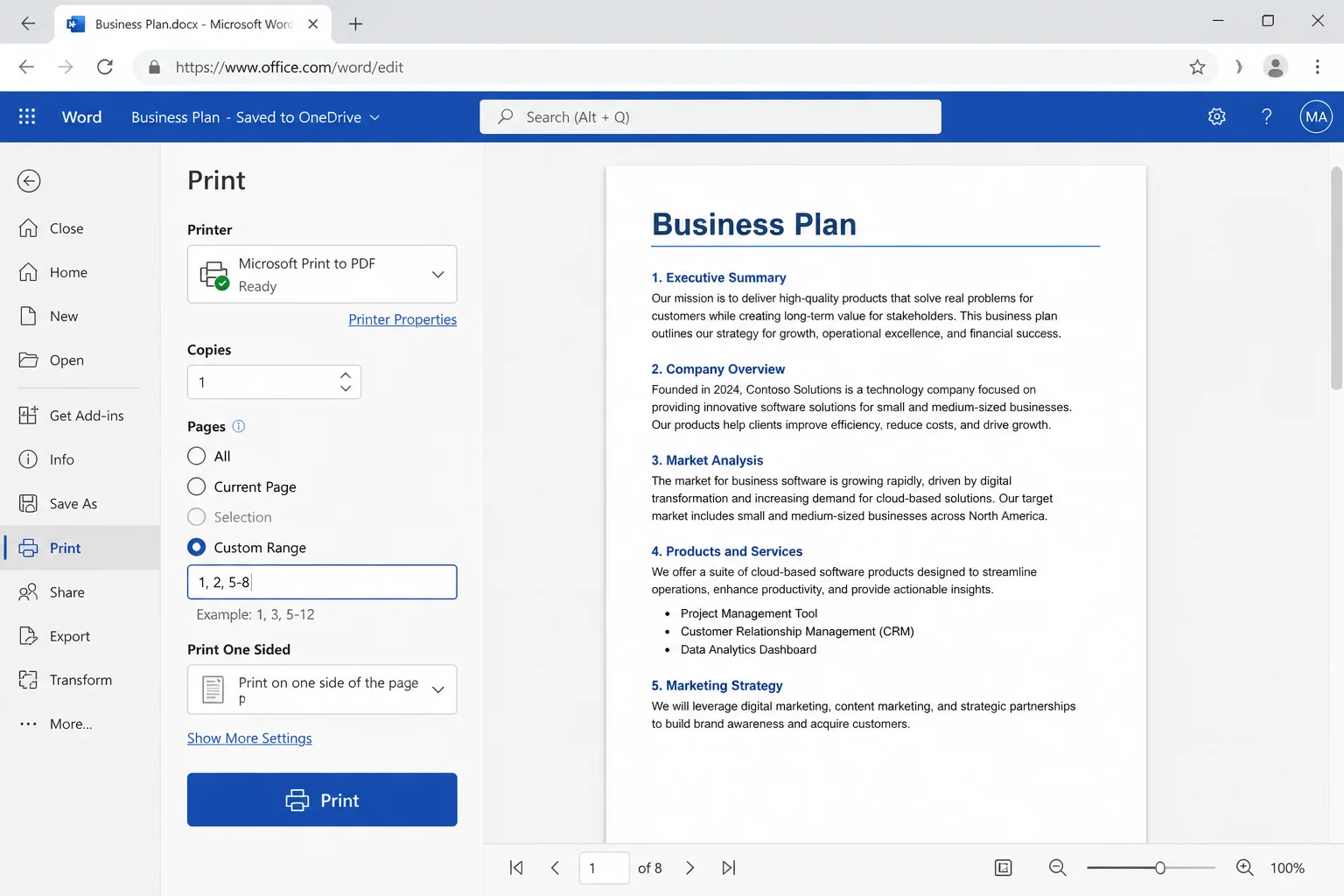Open the Microsoft Print to PDF dropdown

pyautogui.click(x=322, y=274)
